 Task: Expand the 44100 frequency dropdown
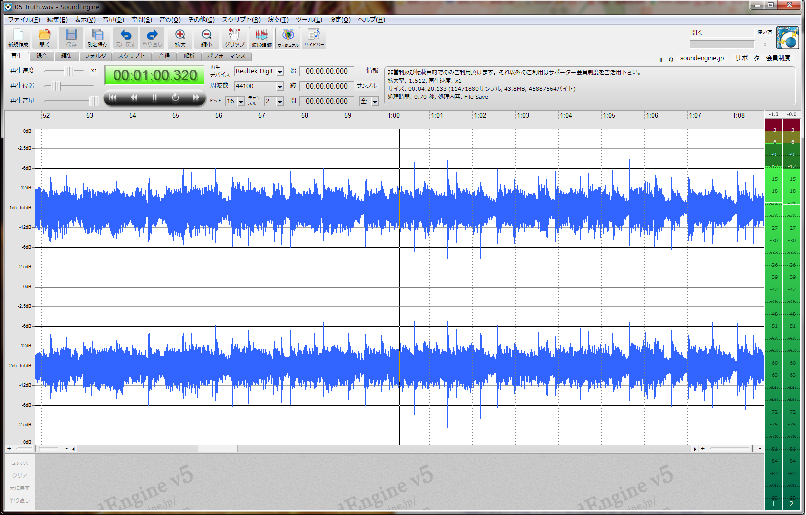(280, 86)
